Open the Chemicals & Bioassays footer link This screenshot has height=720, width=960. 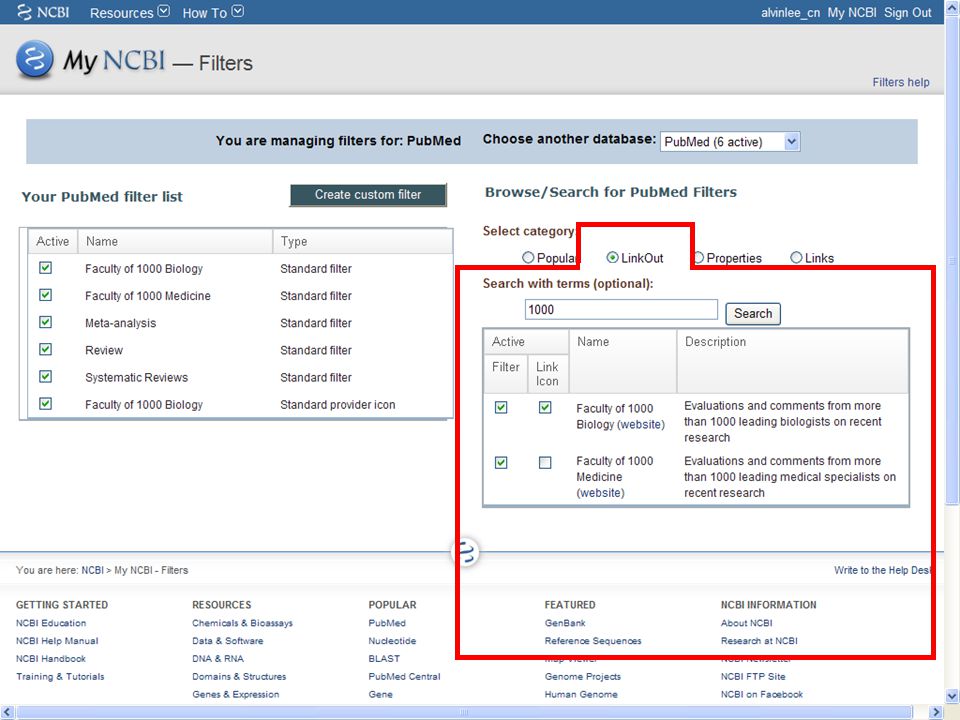tap(242, 623)
